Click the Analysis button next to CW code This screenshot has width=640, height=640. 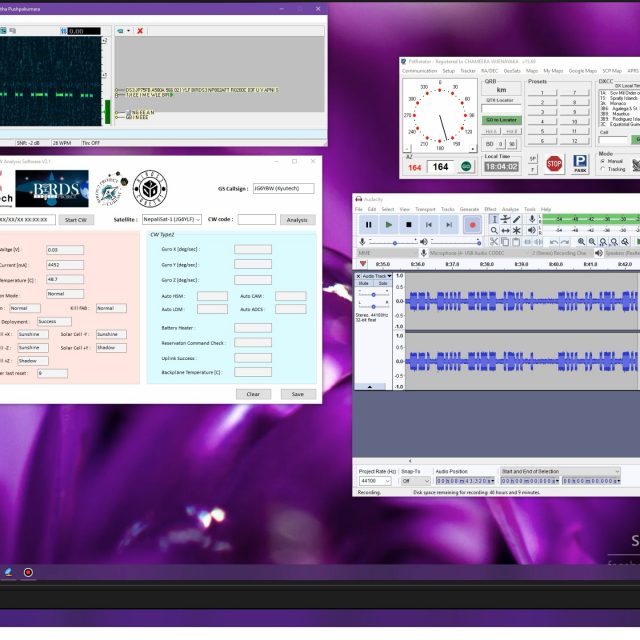297,219
